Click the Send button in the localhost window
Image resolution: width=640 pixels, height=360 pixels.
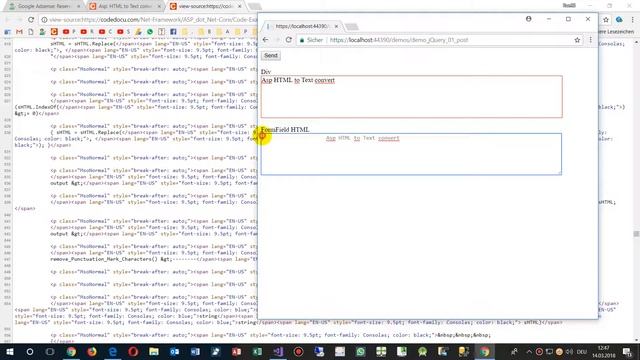coord(271,56)
